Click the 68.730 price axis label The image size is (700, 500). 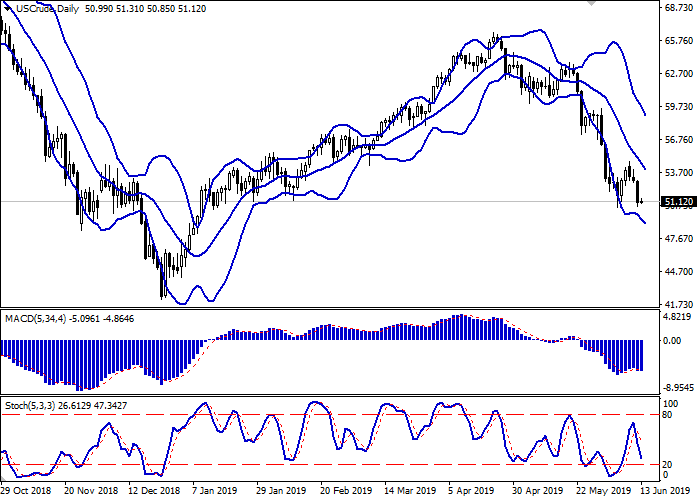point(677,8)
